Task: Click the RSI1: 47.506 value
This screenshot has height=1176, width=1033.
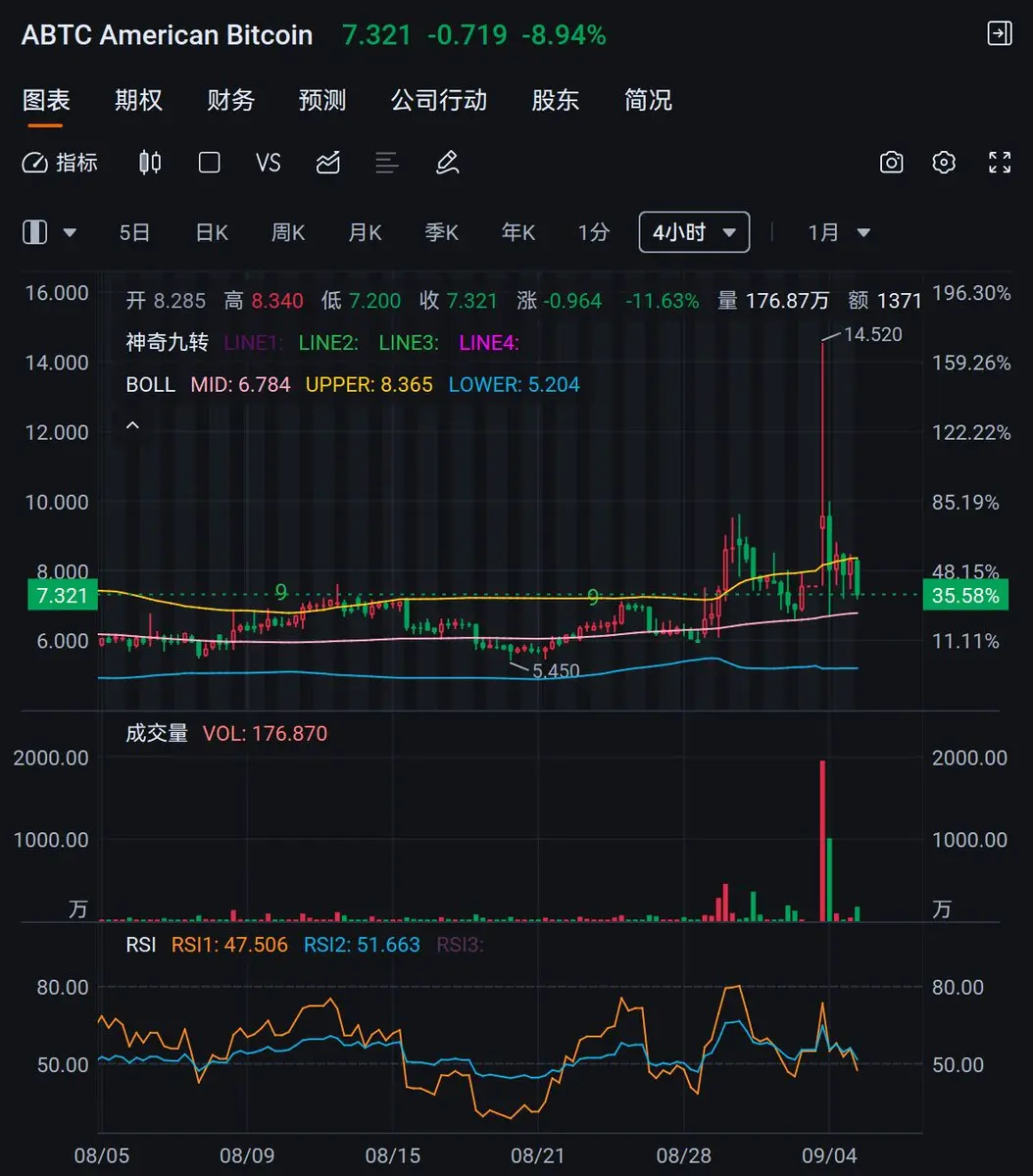Action: tap(229, 945)
